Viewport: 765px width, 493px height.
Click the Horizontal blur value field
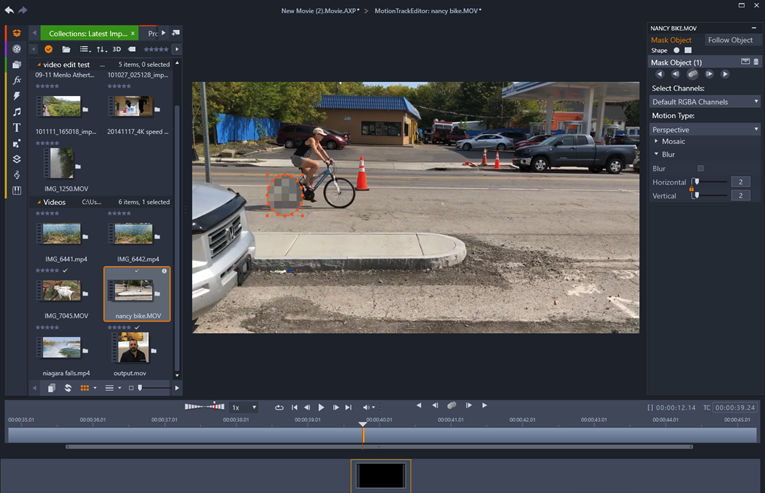[x=741, y=182]
